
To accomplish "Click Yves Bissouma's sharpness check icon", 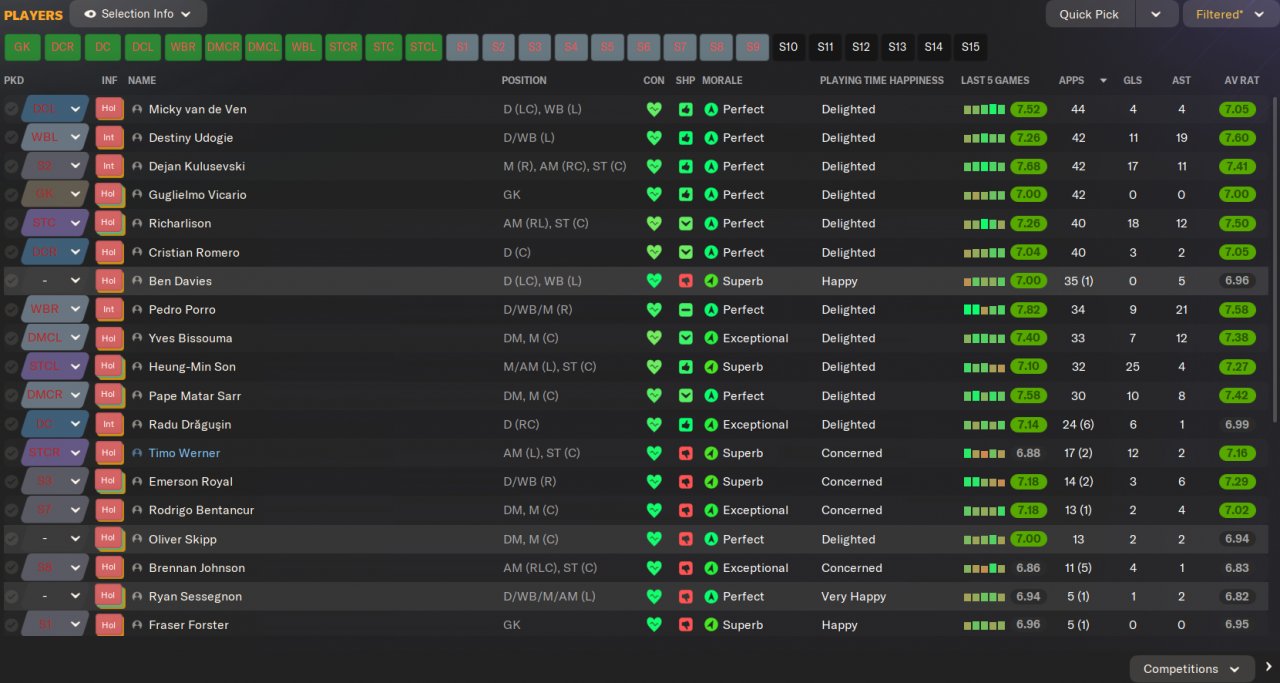I will point(685,338).
